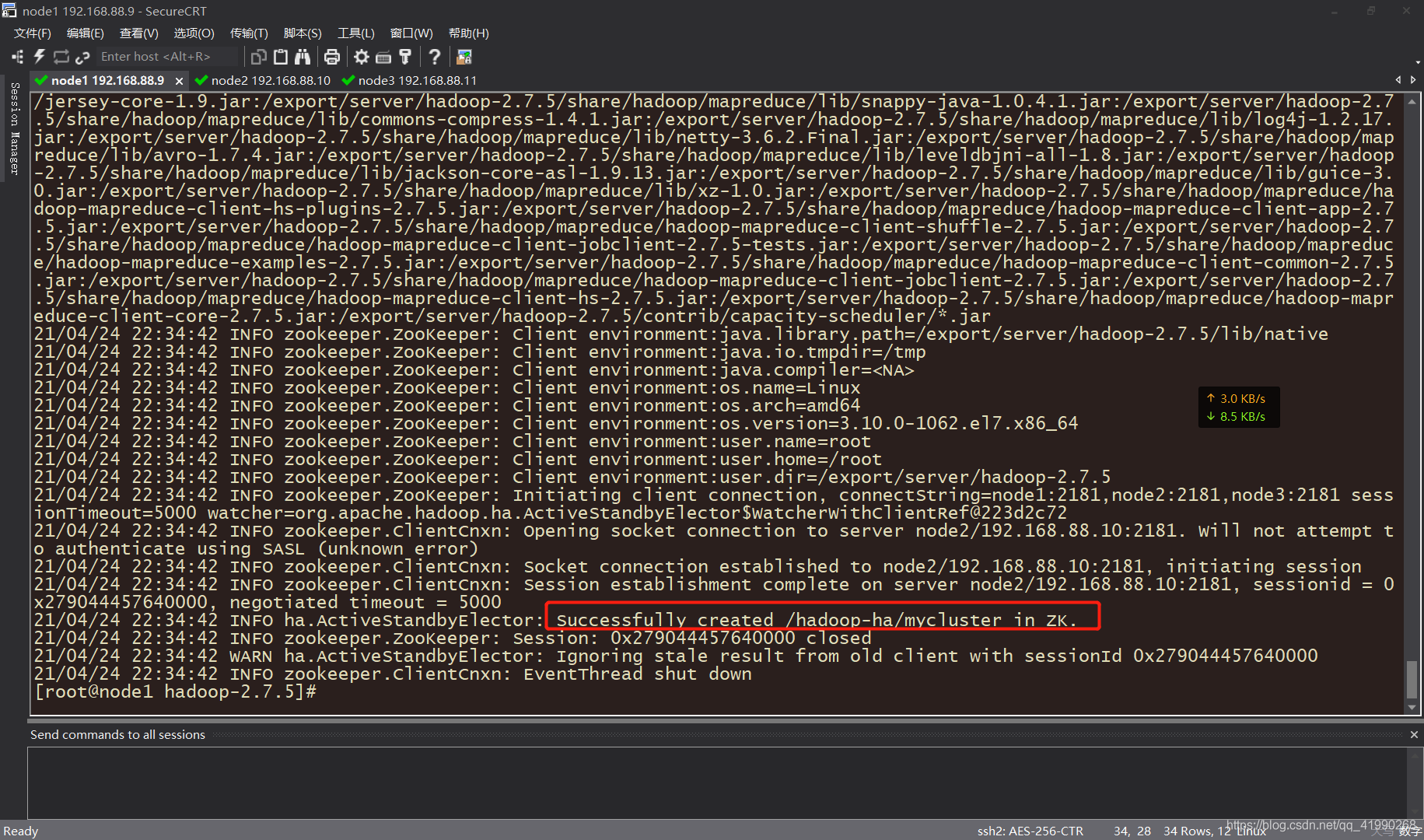1424x840 pixels.
Task: Click the terminal scrollbar down arrow
Action: [x=1412, y=708]
